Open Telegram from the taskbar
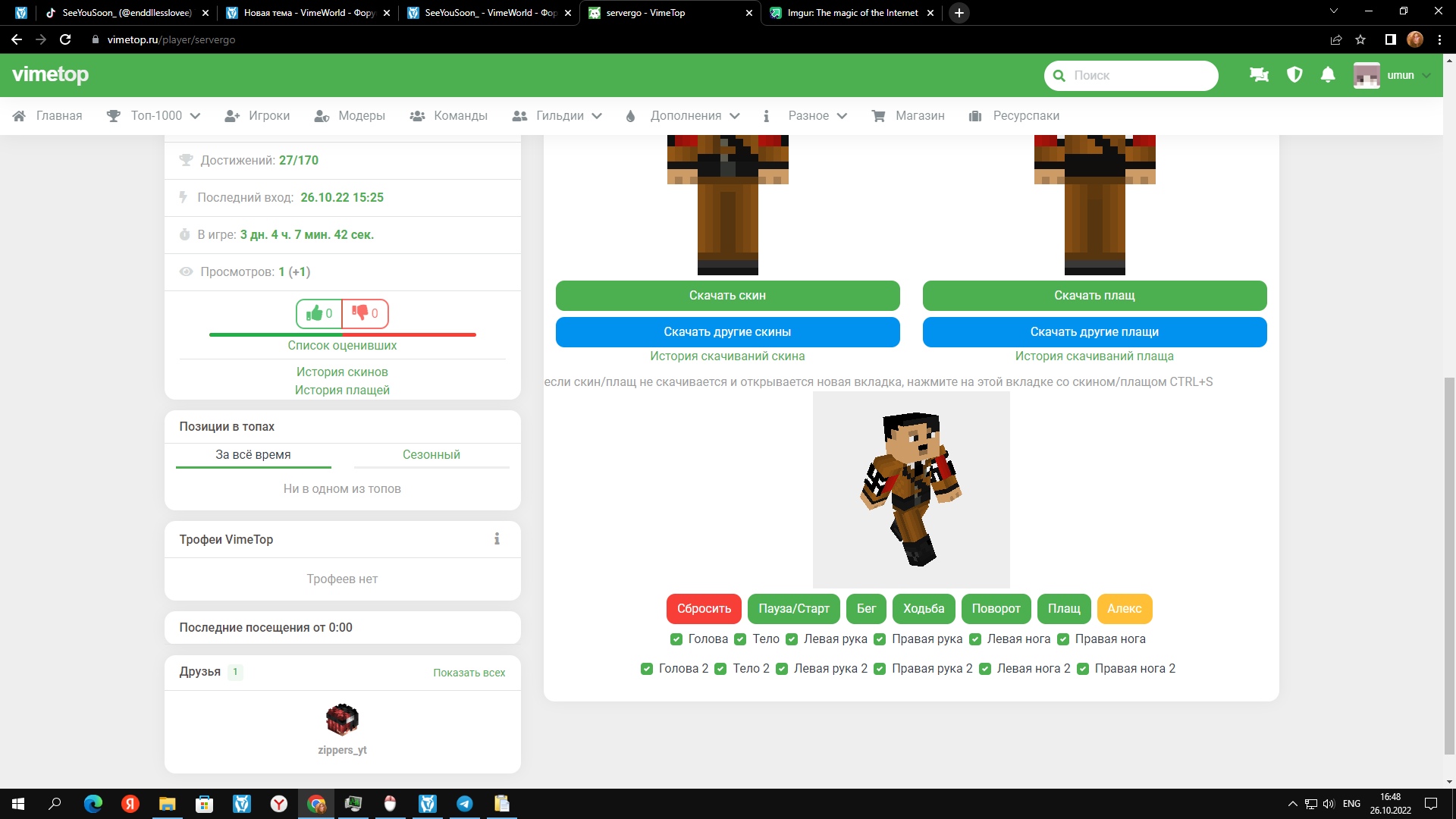 coord(465,804)
